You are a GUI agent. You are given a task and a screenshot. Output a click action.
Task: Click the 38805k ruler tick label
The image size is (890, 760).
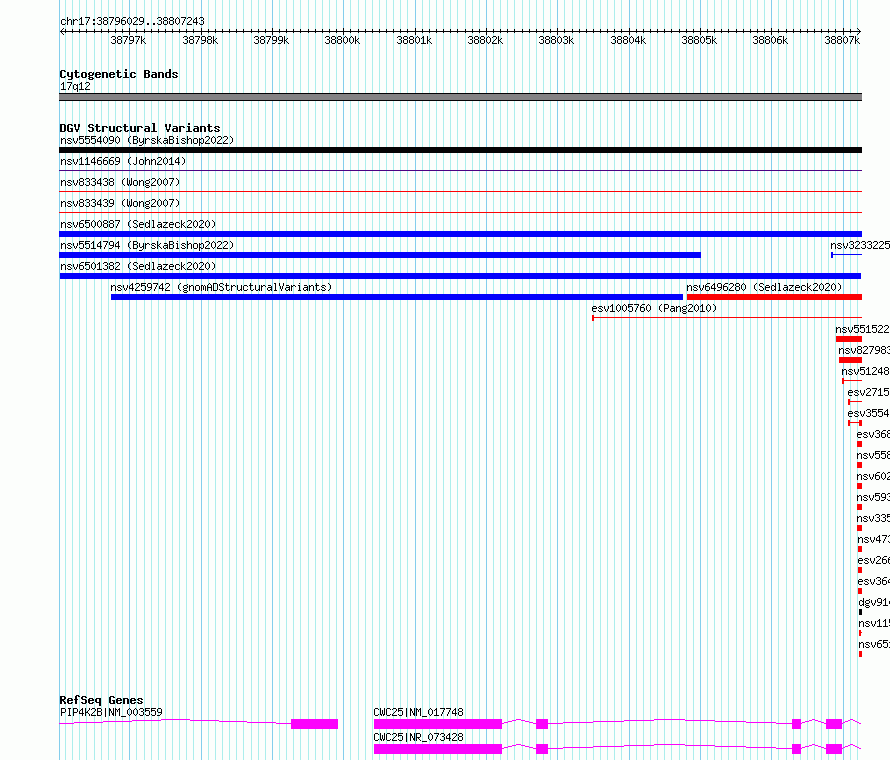click(x=699, y=40)
